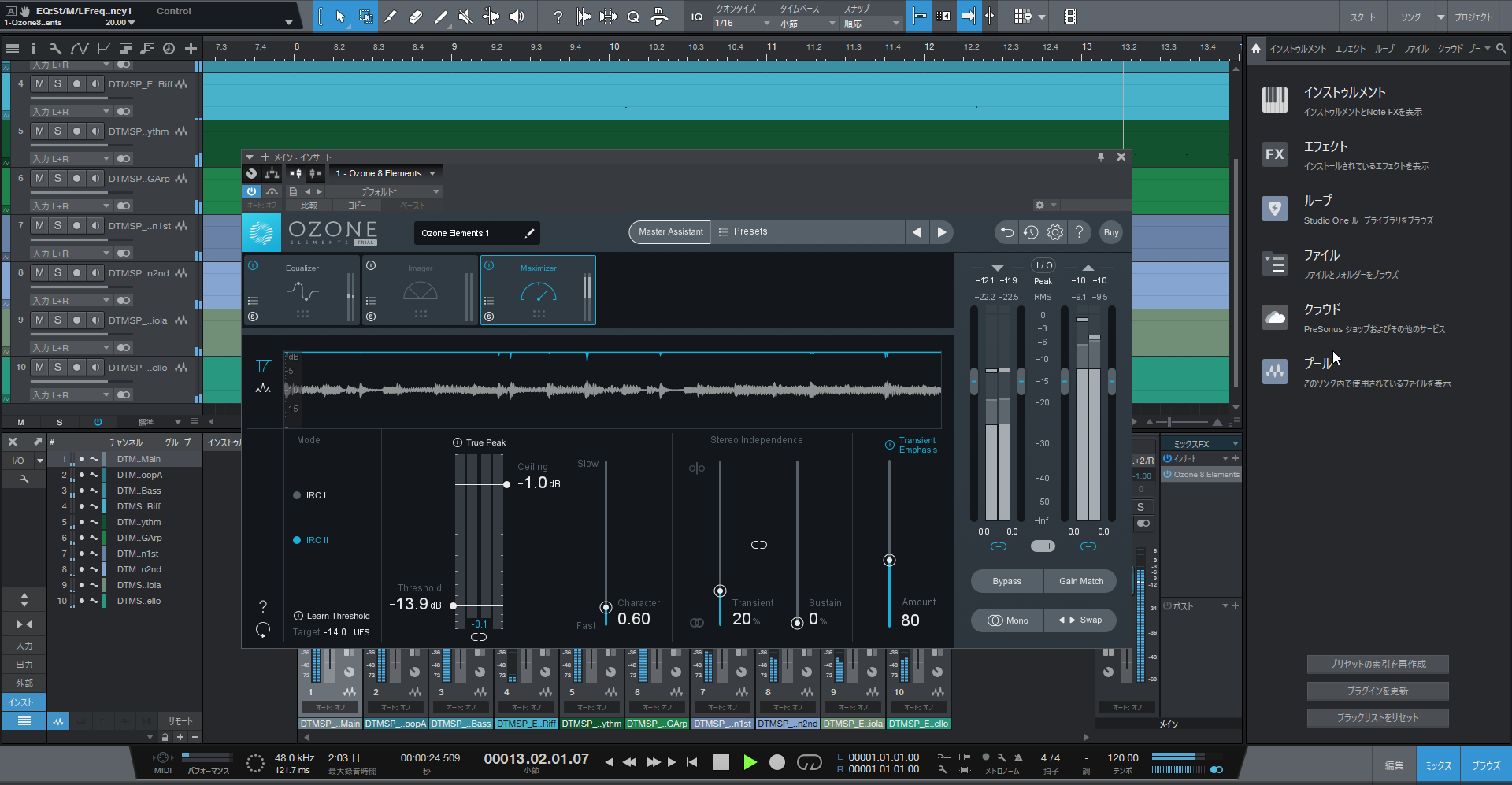The image size is (1512, 785).
Task: Switch to Files browser tab
Action: [x=1415, y=49]
